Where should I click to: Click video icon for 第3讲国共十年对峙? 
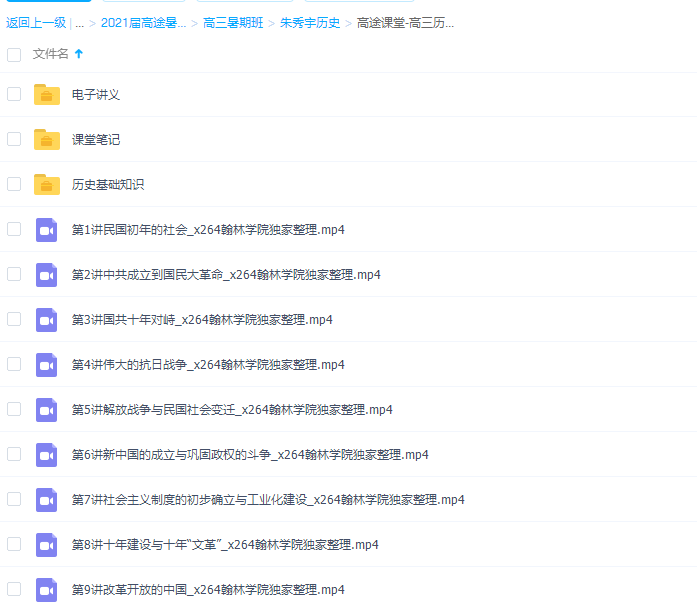(47, 320)
